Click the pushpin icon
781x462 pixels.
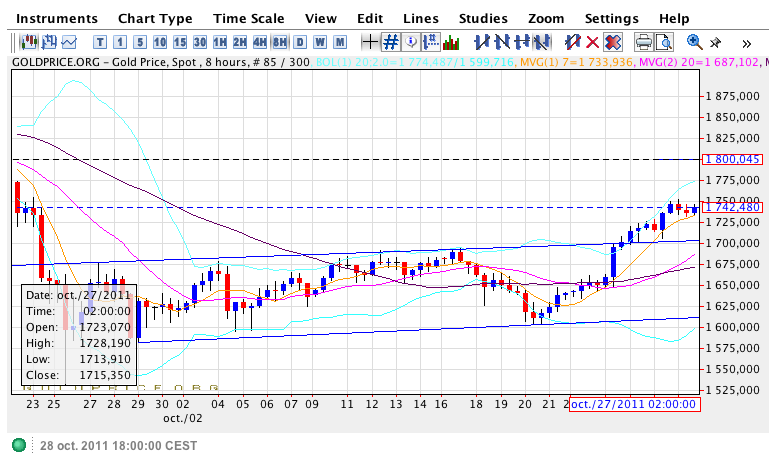point(715,43)
